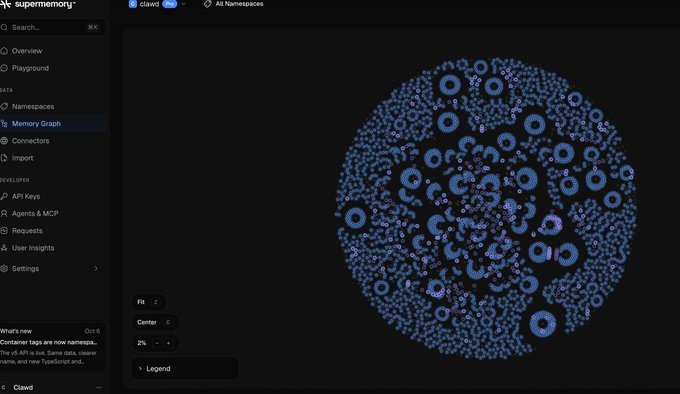This screenshot has height=394, width=680.
Task: Open the What's new announcement card
Action: pos(52,346)
